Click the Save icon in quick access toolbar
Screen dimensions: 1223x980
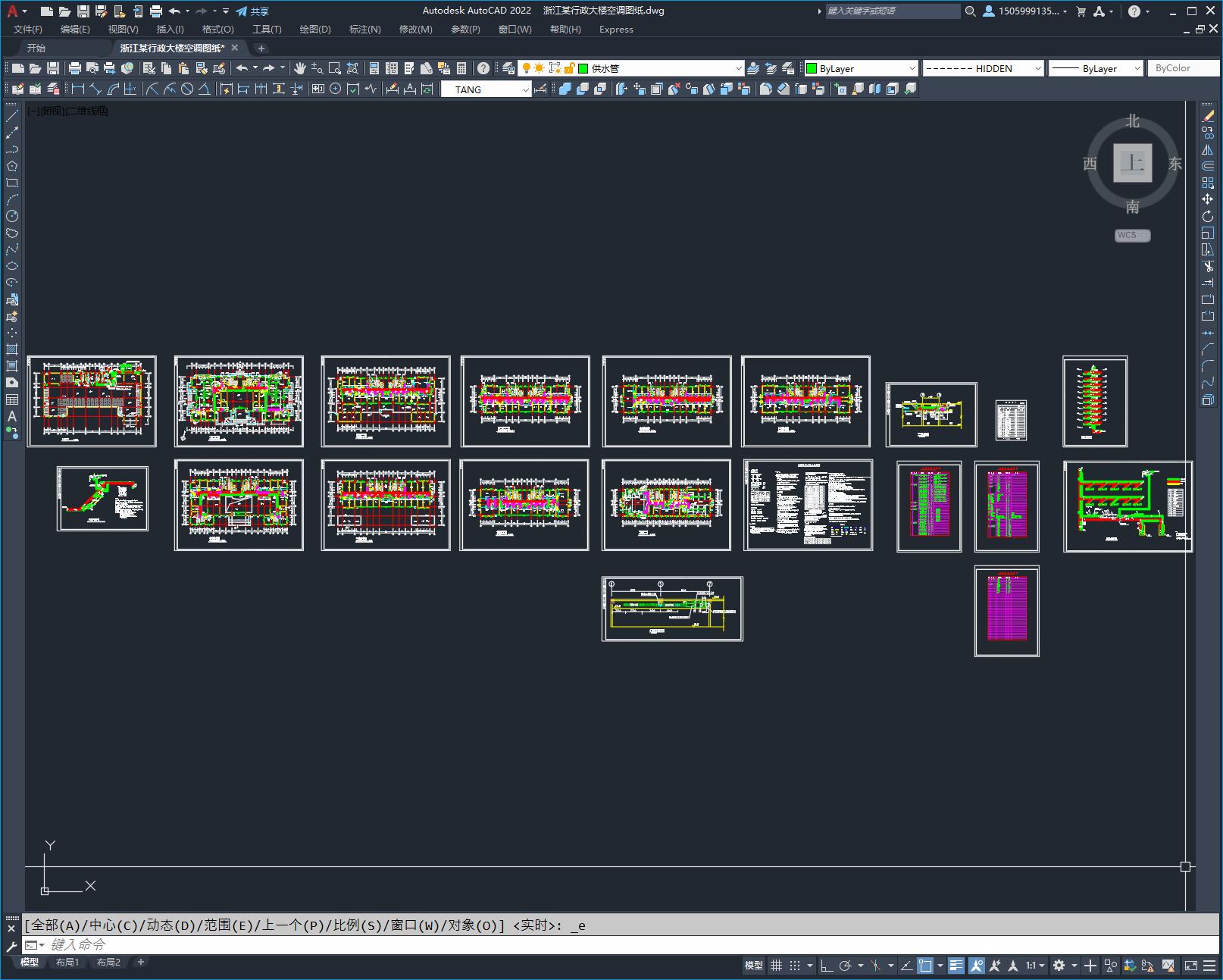tap(83, 11)
